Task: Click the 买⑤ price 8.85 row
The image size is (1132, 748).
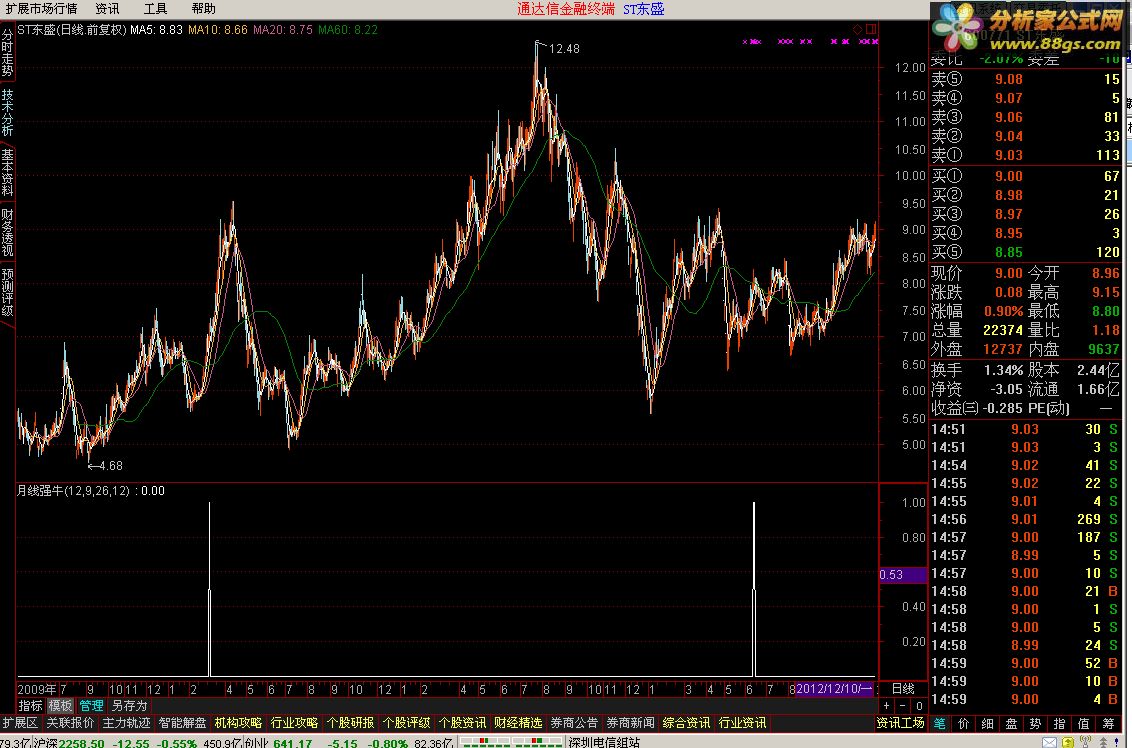Action: [x=1026, y=252]
